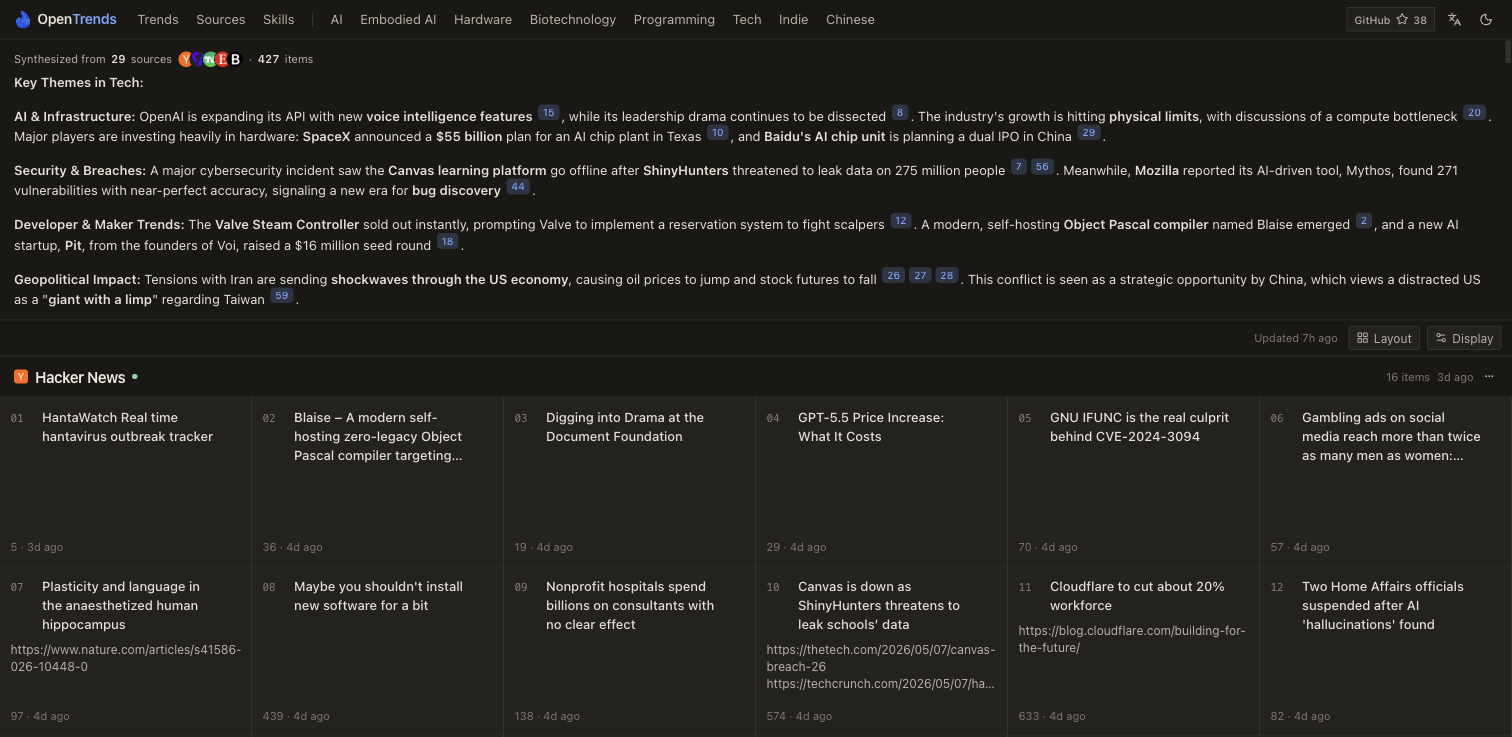Open the Hacker News section heading
Image resolution: width=1512 pixels, height=737 pixels.
[x=80, y=377]
